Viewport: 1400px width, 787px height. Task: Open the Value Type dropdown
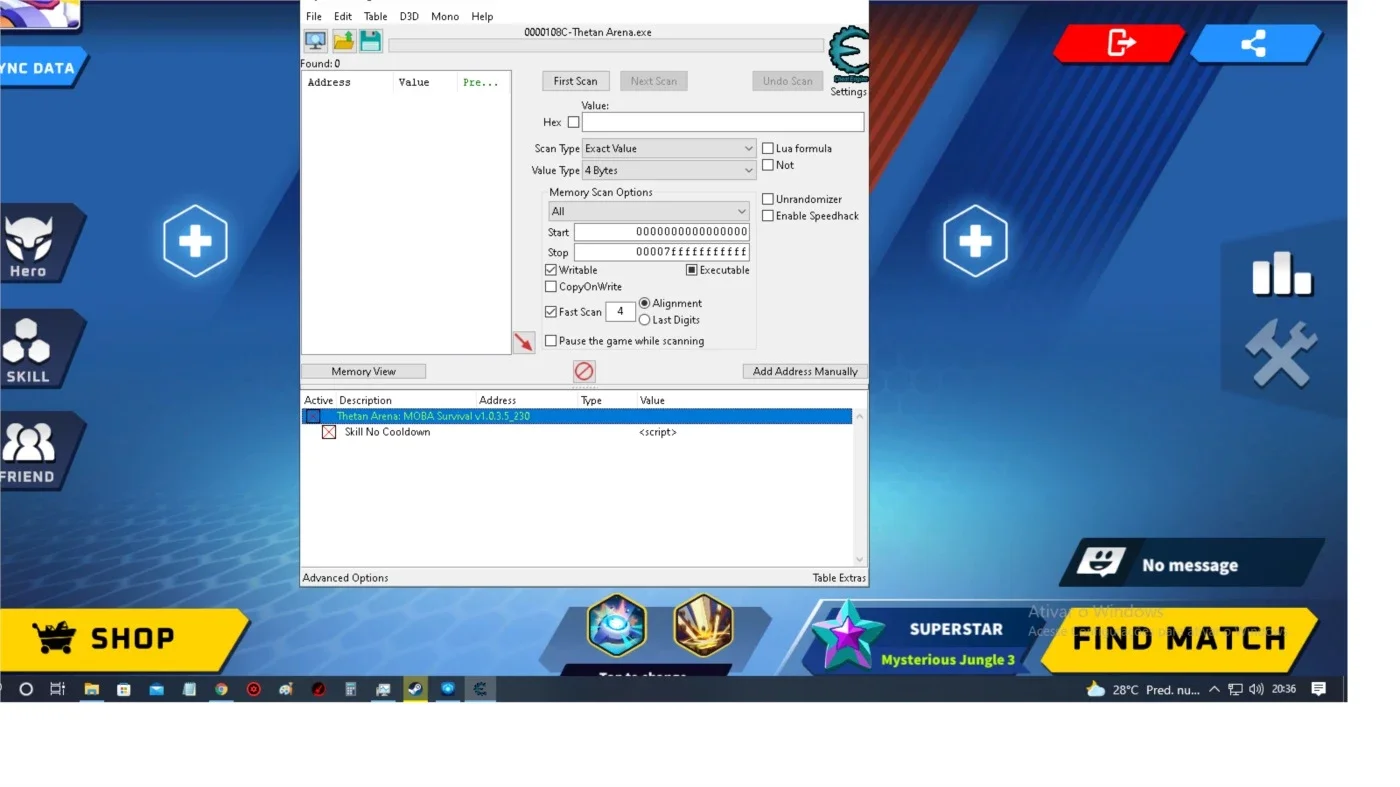(668, 170)
